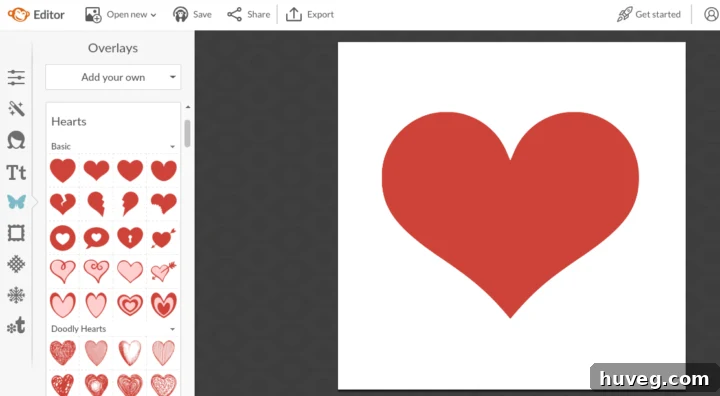Add the narrow tall pink heart overlay
Screen dimensions: 720x396
[96, 305]
